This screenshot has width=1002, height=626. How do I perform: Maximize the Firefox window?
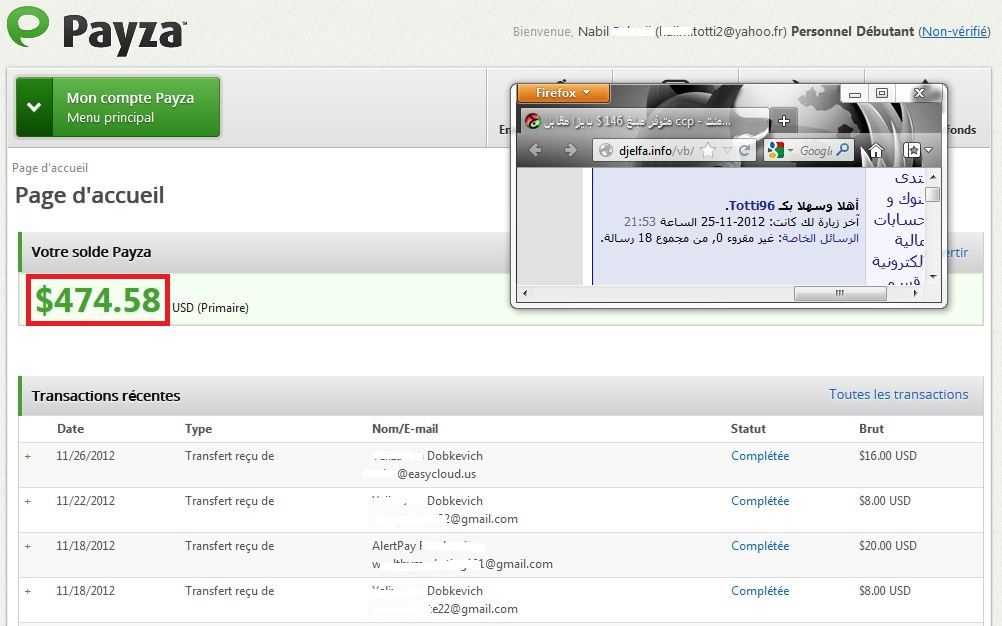click(x=882, y=94)
